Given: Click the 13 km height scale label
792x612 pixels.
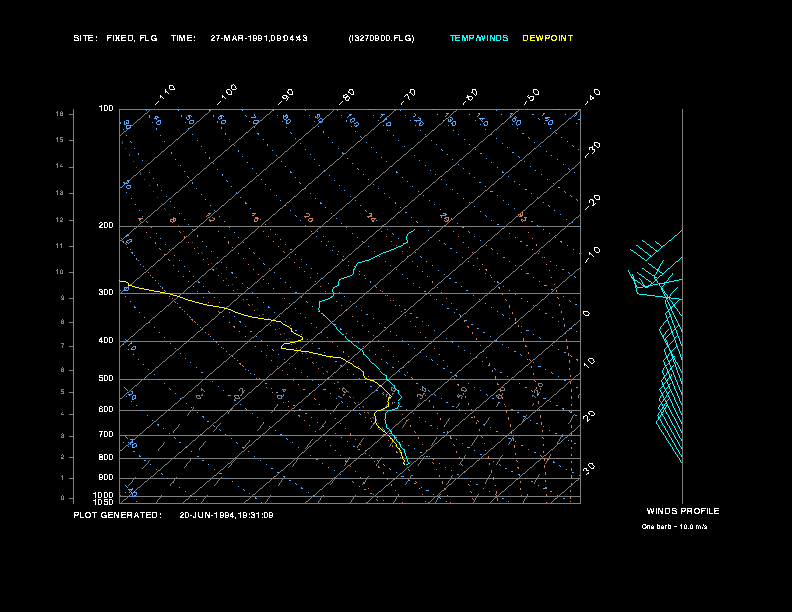Looking at the screenshot, I should 60,193.
